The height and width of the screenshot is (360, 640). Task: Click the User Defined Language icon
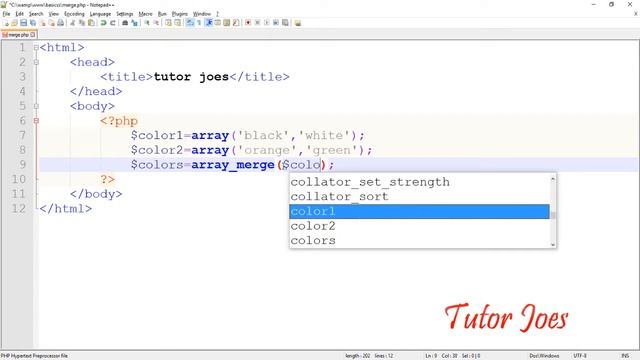click(x=217, y=23)
